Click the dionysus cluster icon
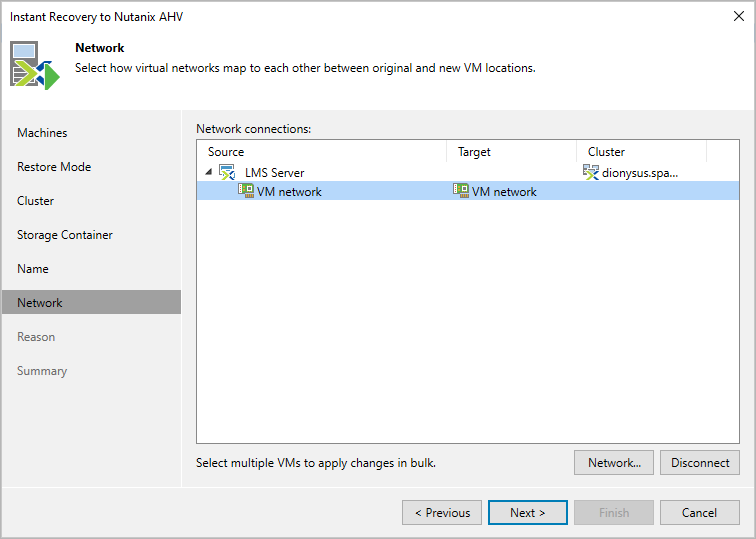The width and height of the screenshot is (756, 539). (x=591, y=172)
